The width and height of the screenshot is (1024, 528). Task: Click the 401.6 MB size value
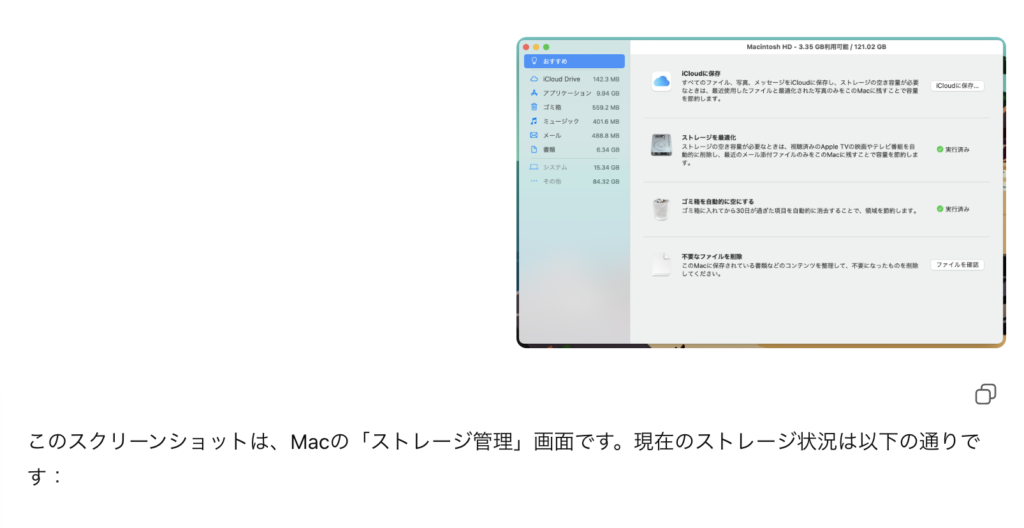point(605,122)
